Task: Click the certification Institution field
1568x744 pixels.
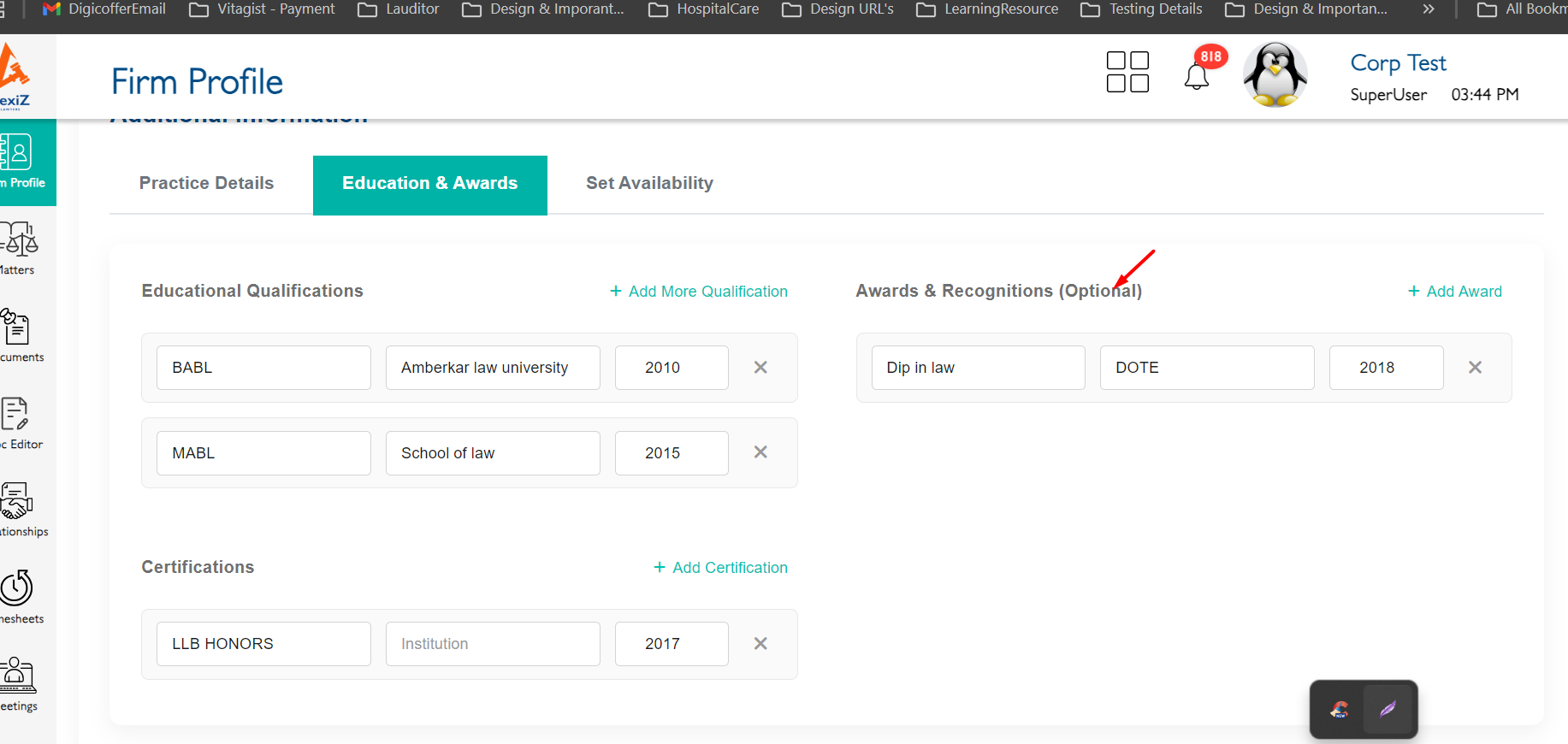Action: tap(493, 644)
